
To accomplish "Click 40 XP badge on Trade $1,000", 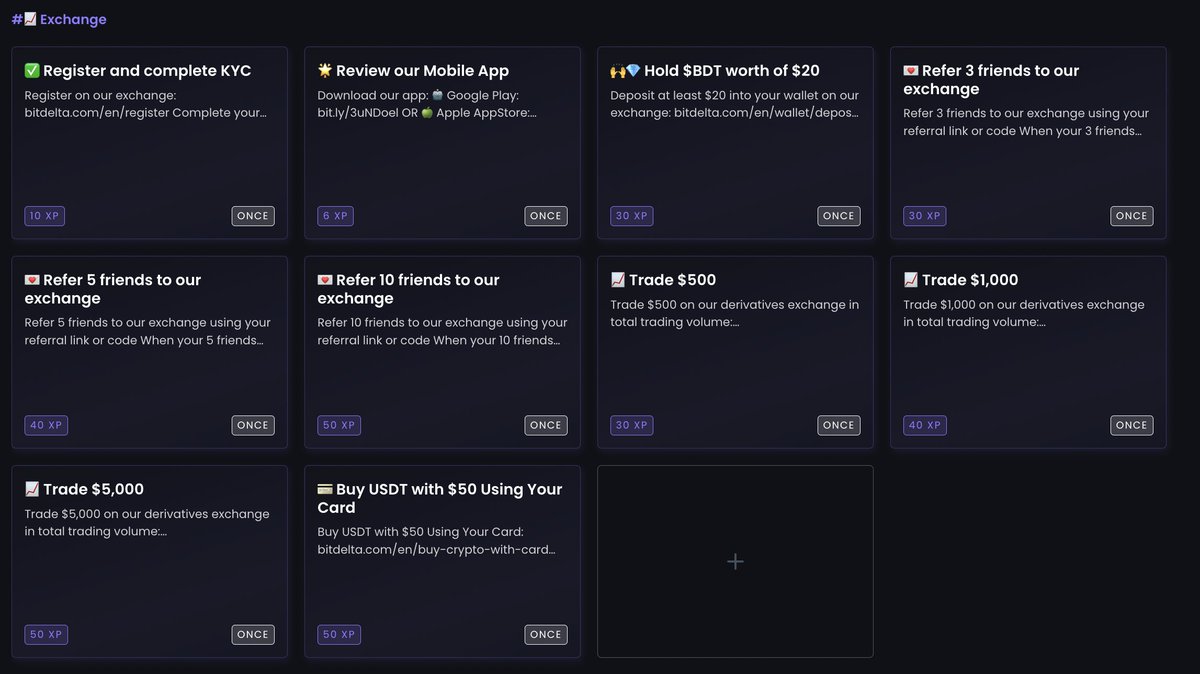I will 925,425.
